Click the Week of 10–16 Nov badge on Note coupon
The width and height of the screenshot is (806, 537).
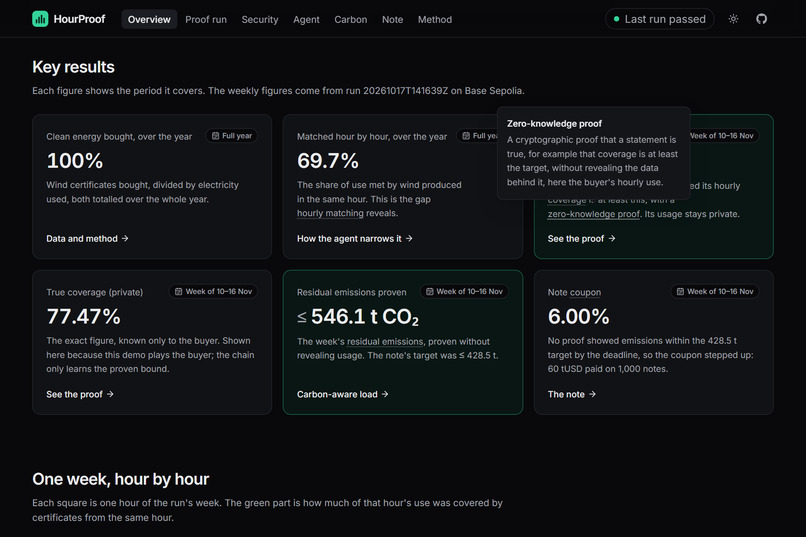(x=715, y=291)
